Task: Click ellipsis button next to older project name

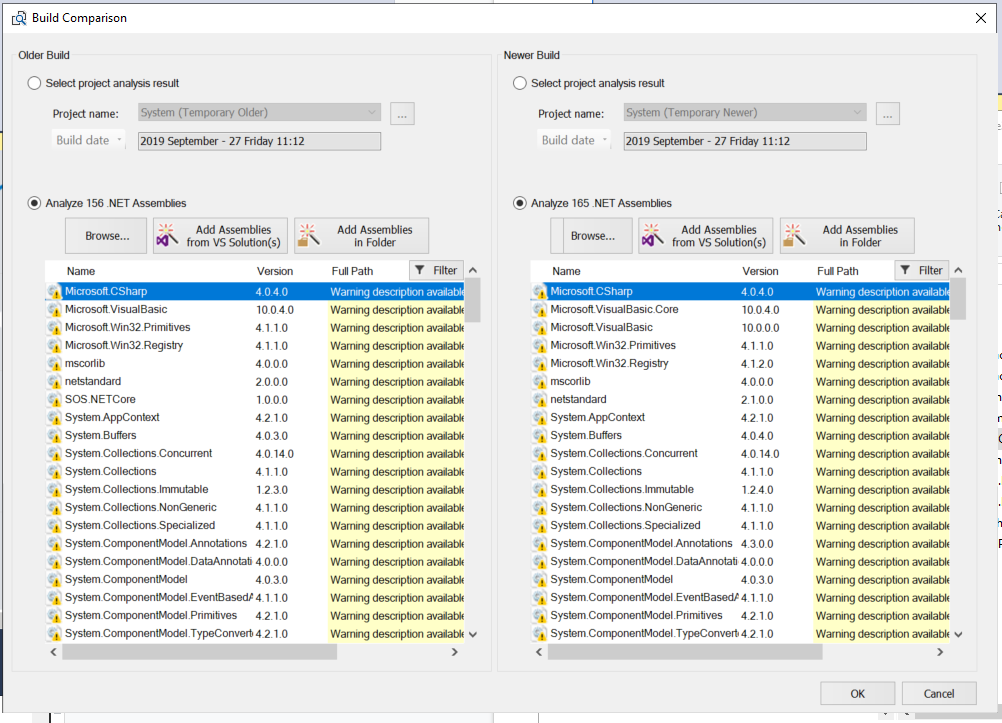Action: (402, 114)
